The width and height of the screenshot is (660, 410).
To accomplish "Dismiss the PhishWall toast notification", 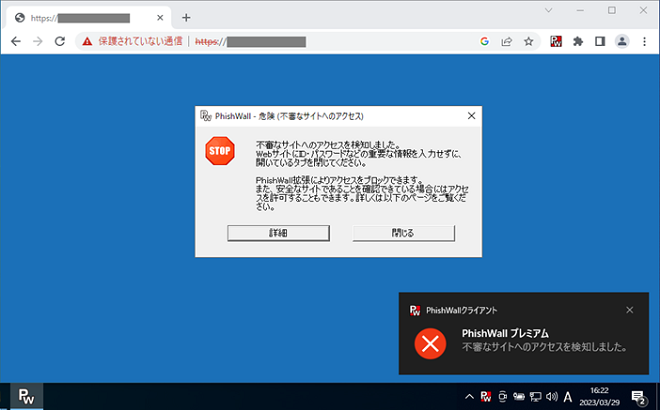I will click(x=629, y=310).
